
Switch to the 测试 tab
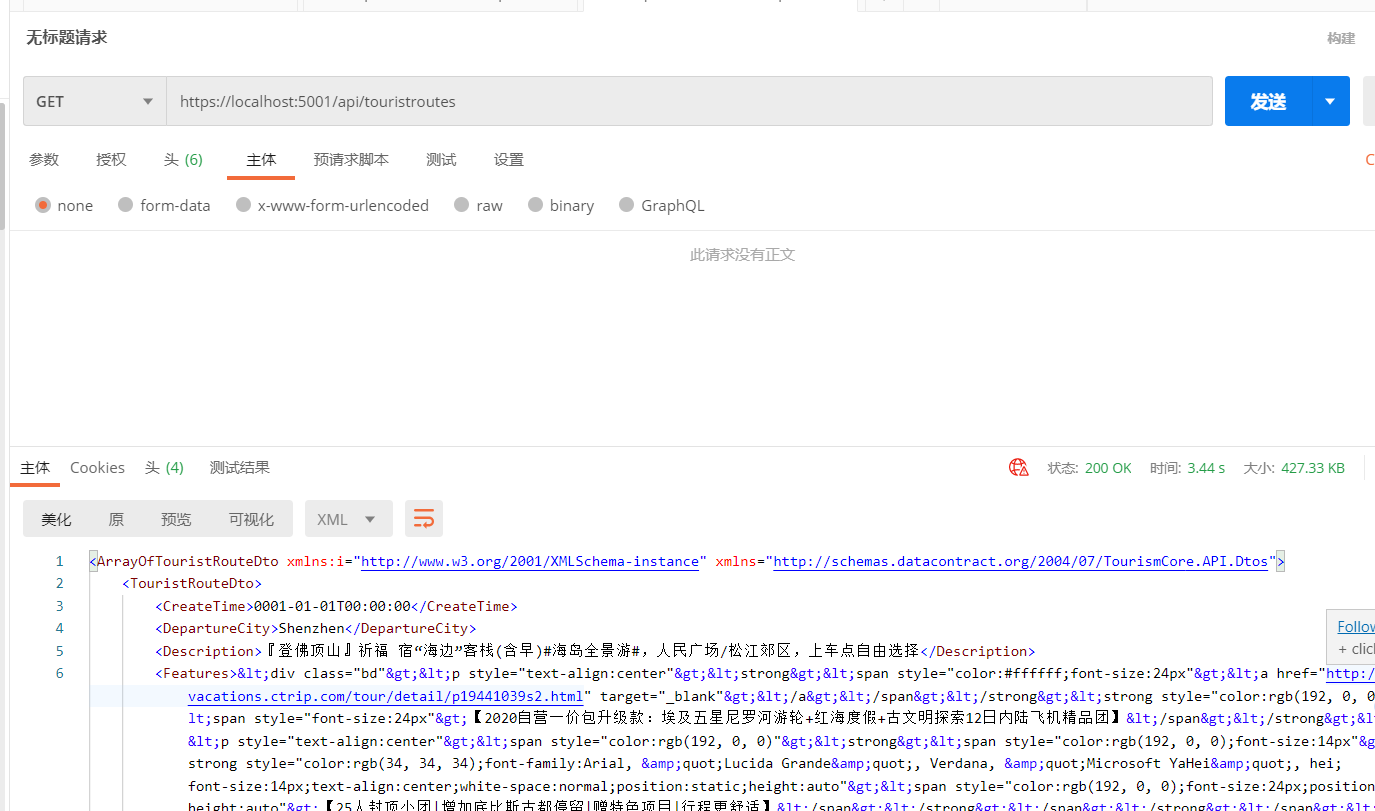click(441, 159)
